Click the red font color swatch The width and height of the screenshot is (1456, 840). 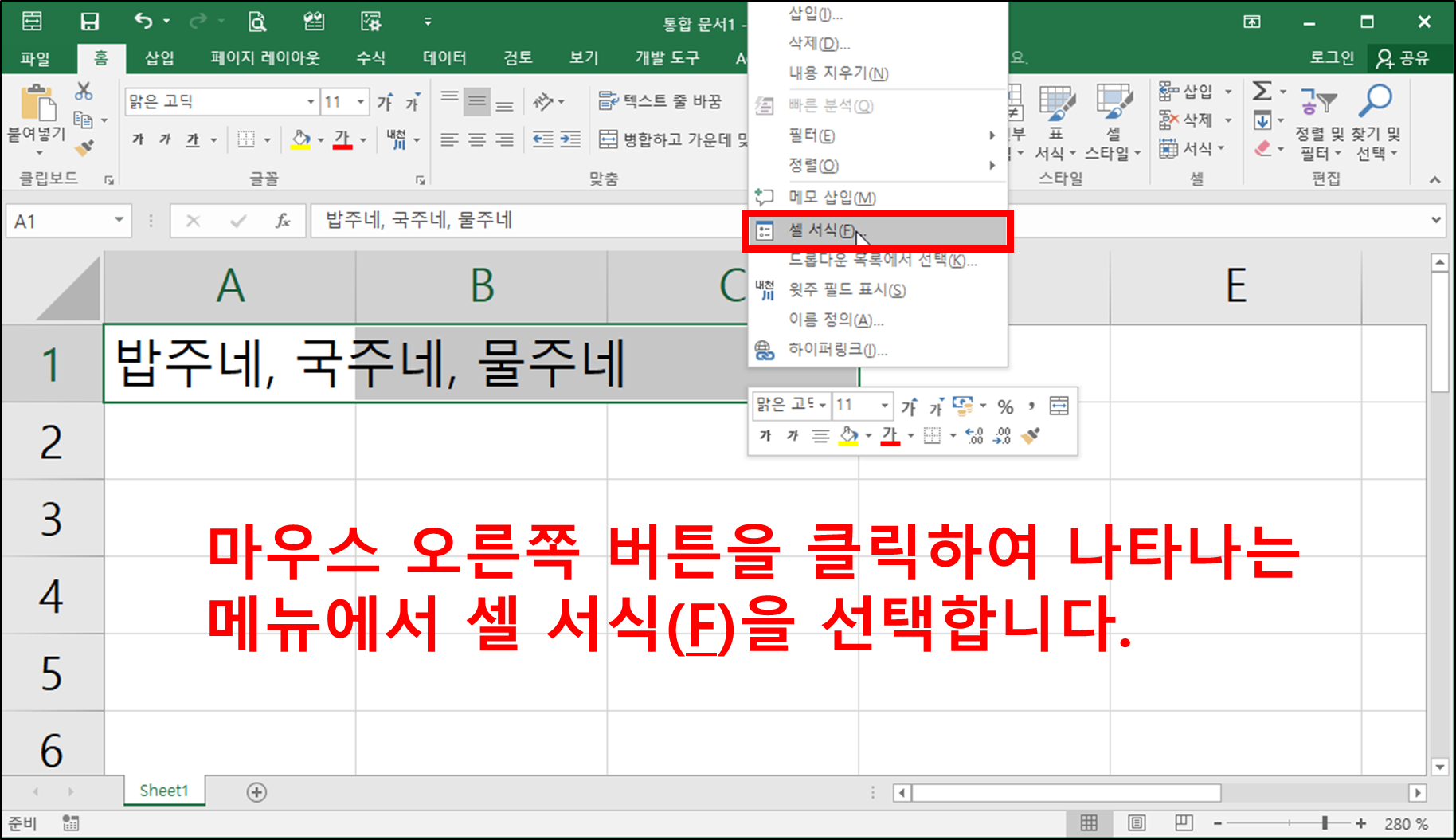click(342, 146)
